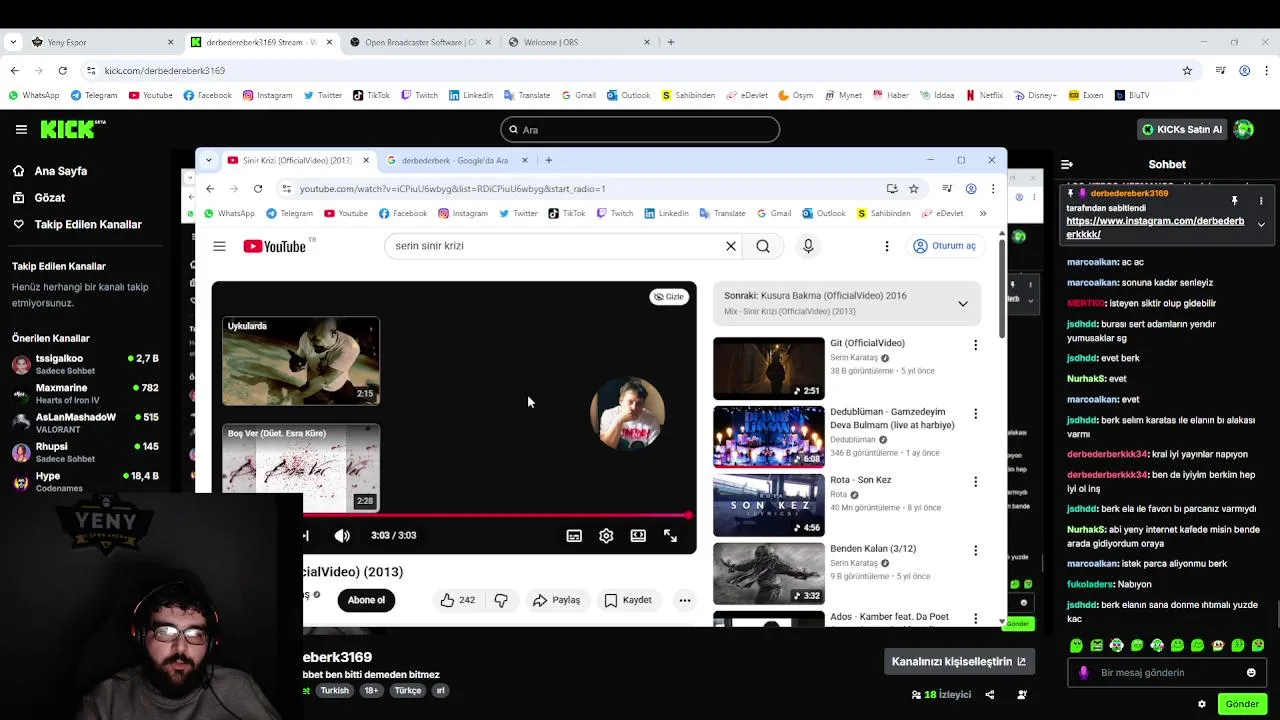This screenshot has width=1280, height=720.
Task: Expand bookmarks overflow in YouTube window
Action: click(x=983, y=213)
